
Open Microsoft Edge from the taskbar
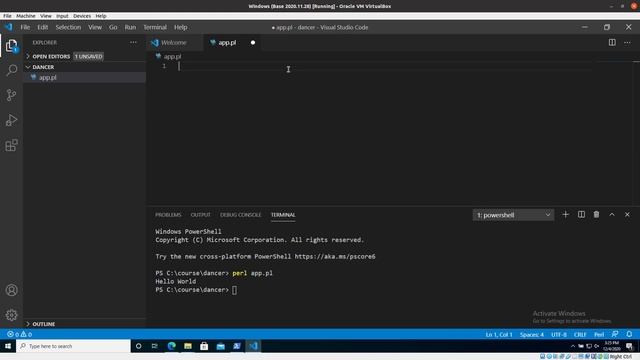171,346
